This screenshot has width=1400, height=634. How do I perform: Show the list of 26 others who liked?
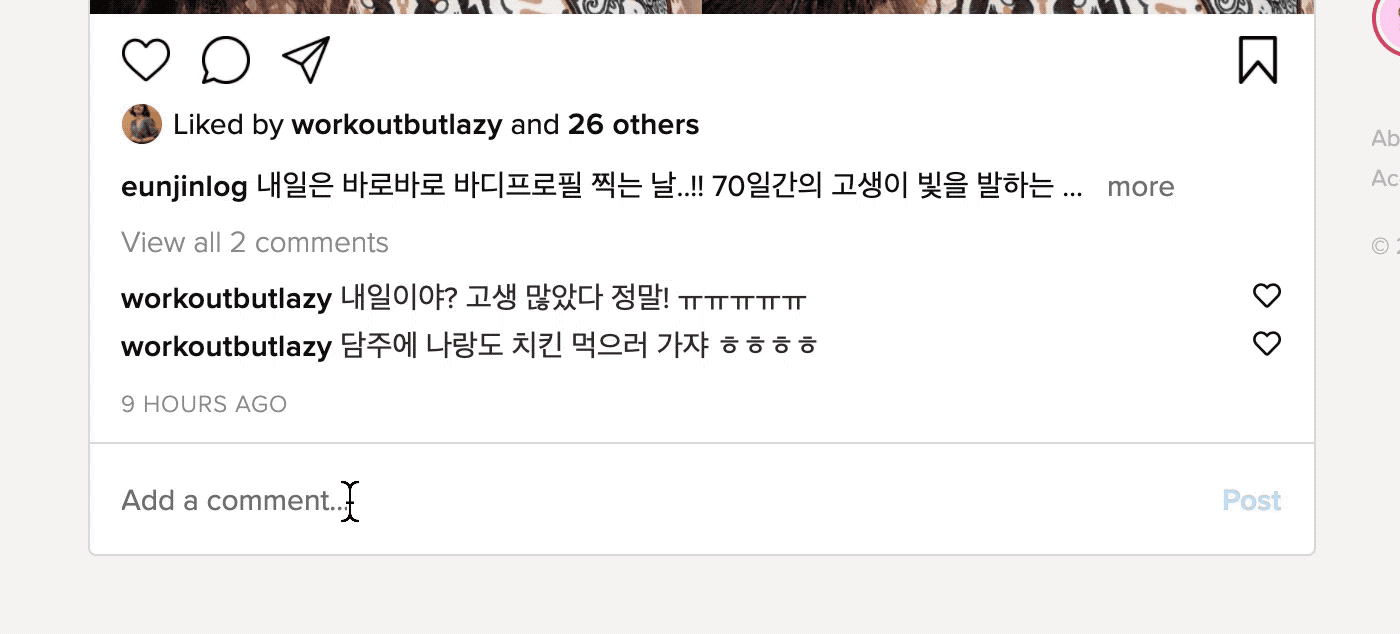(633, 125)
